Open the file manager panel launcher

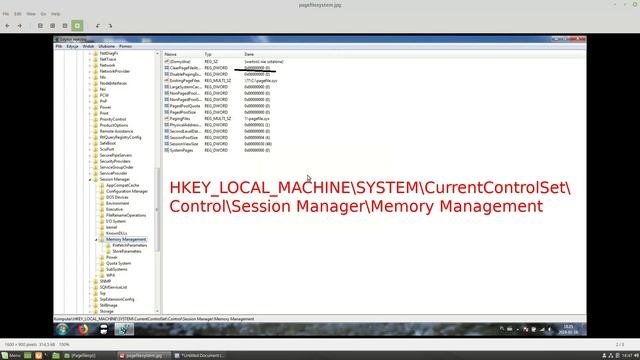pyautogui.click(x=56, y=356)
